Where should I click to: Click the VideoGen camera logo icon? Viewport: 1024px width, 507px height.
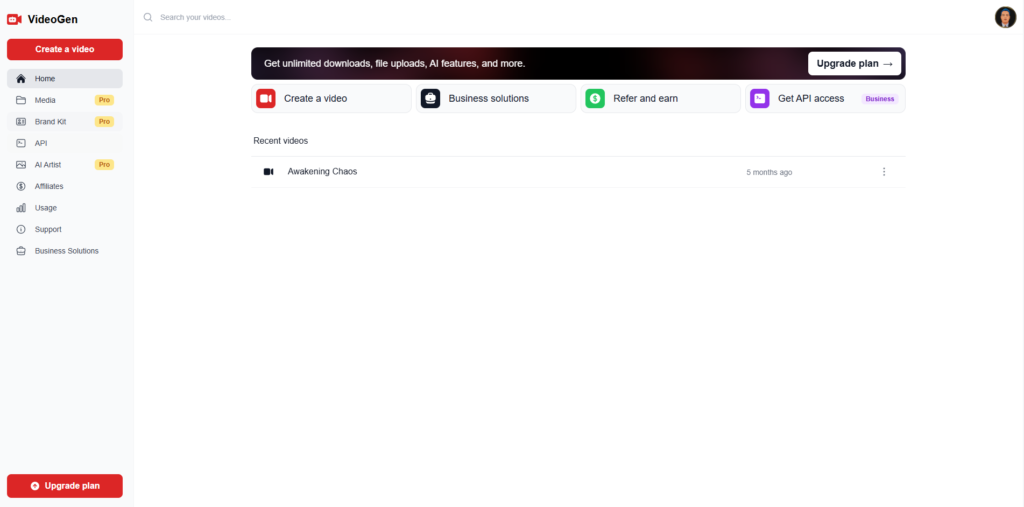click(x=14, y=20)
